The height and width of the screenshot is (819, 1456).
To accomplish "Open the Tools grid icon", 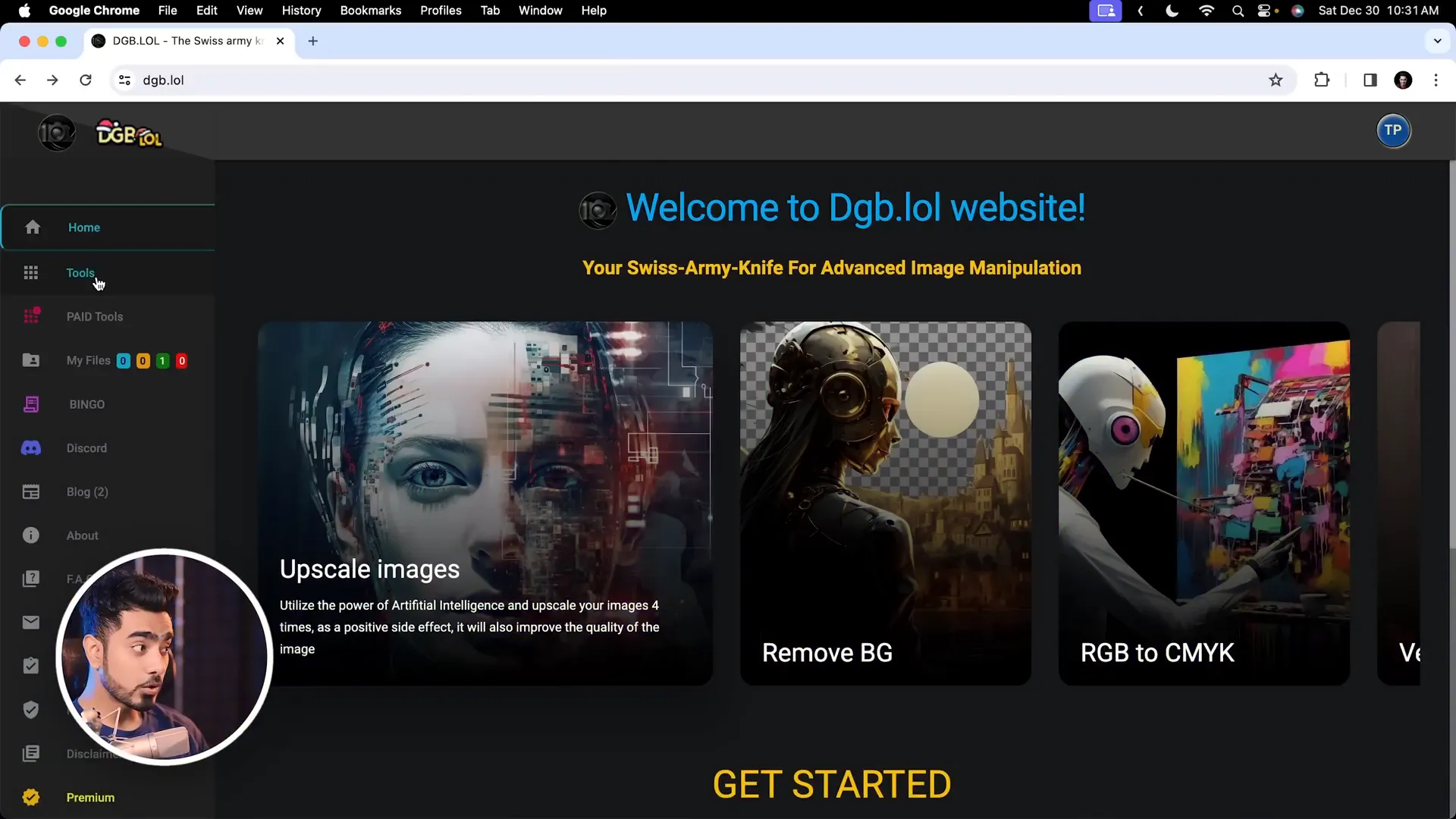I will (x=31, y=273).
